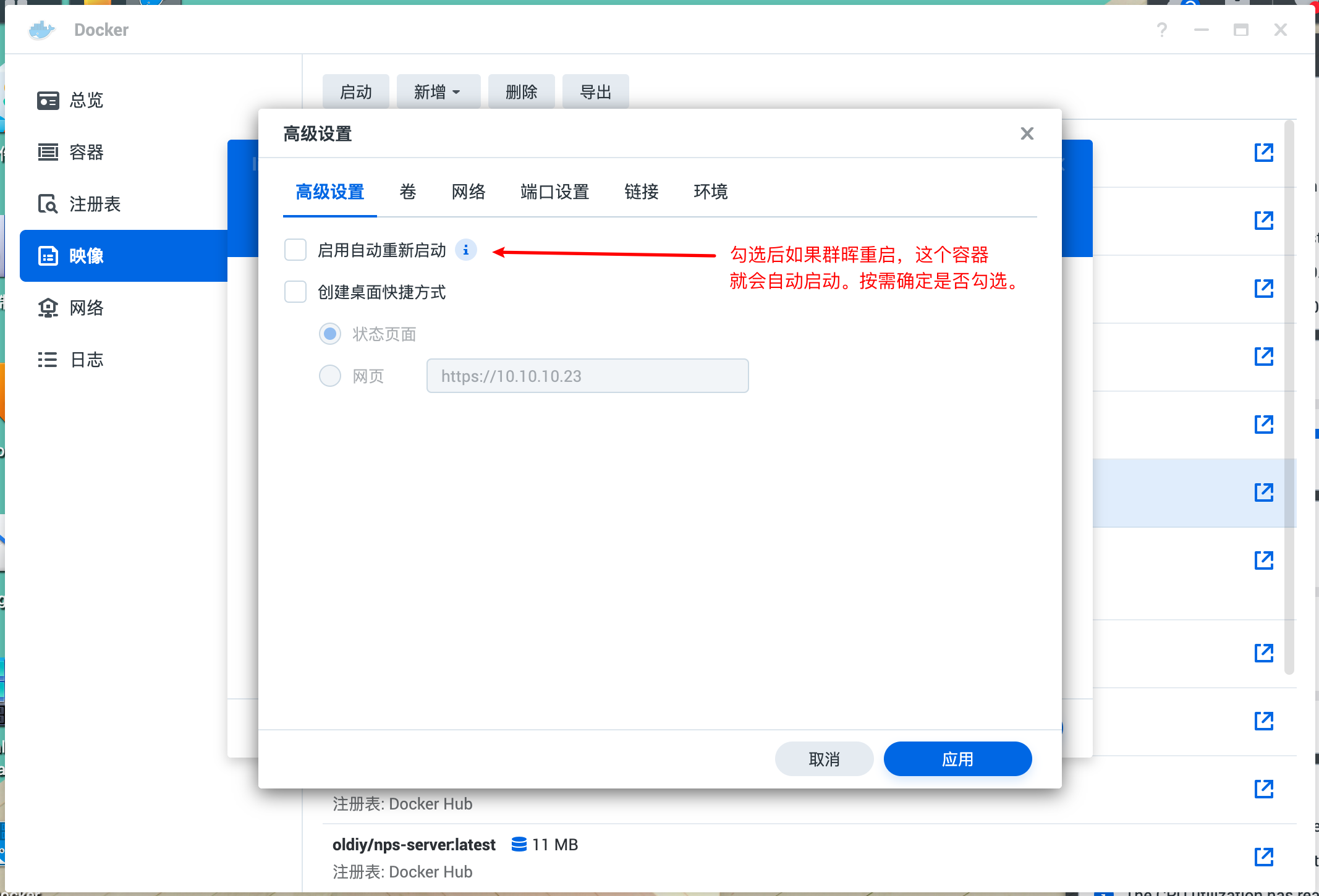The width and height of the screenshot is (1319, 896).
Task: Open the external link icon on the highlighted image row
Action: (1264, 492)
